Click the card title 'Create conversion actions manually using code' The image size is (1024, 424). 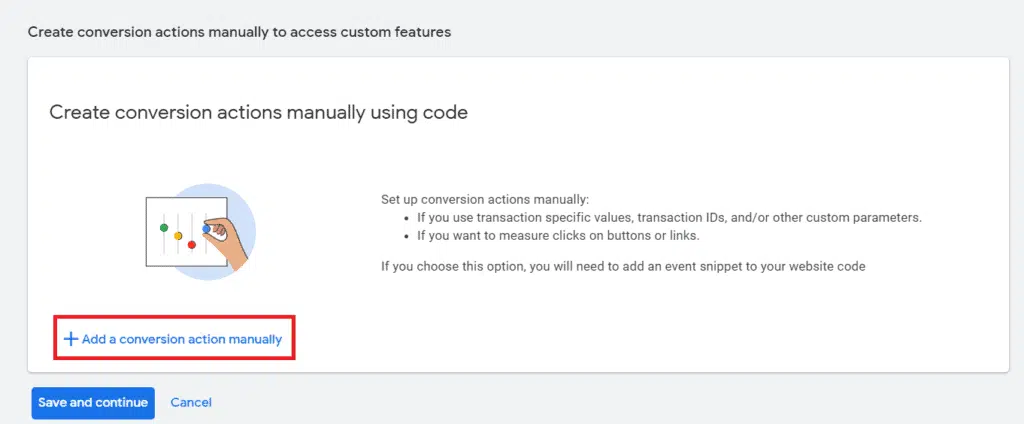pos(258,112)
